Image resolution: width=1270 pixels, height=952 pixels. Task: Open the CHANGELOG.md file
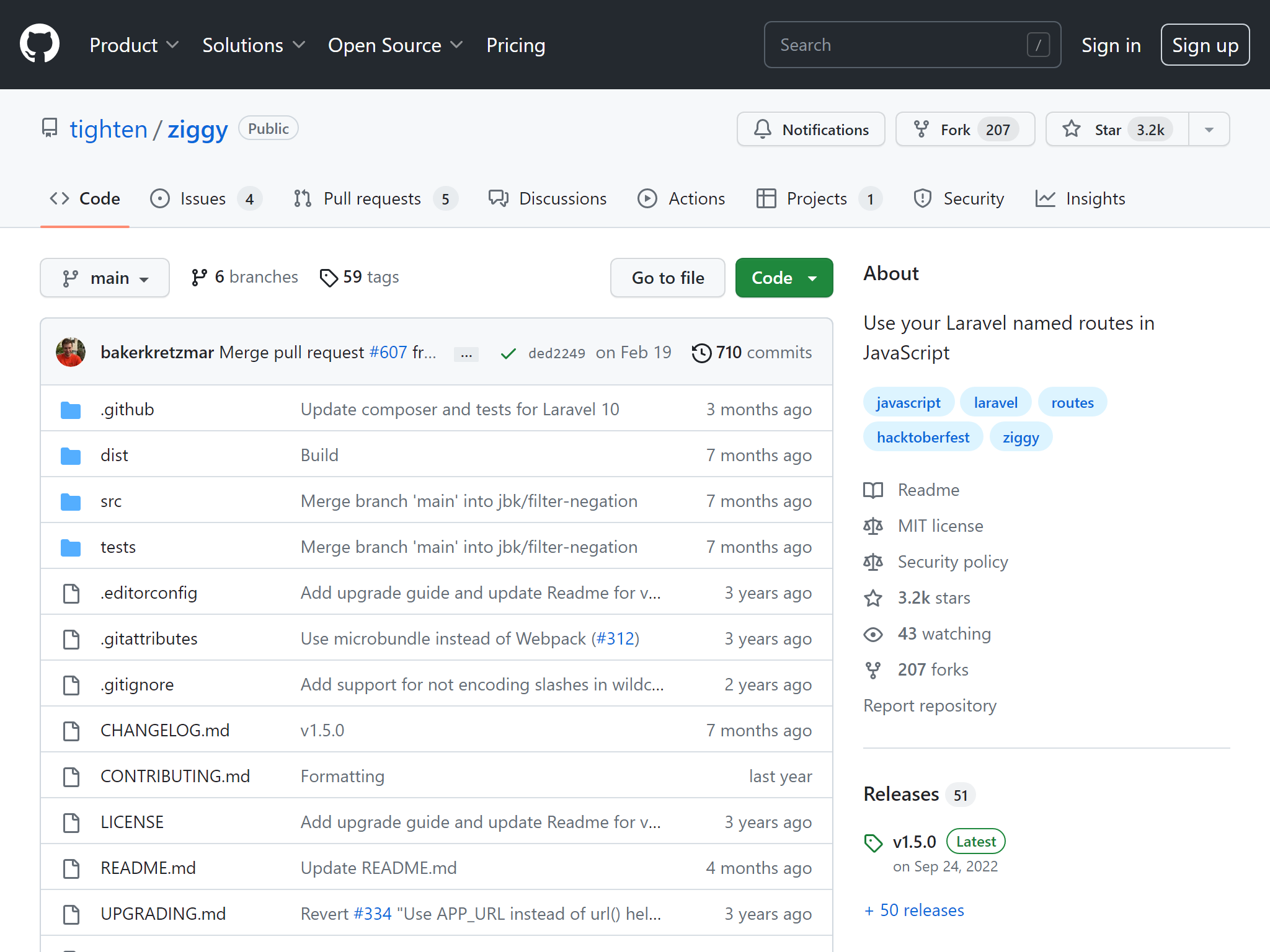pos(165,730)
